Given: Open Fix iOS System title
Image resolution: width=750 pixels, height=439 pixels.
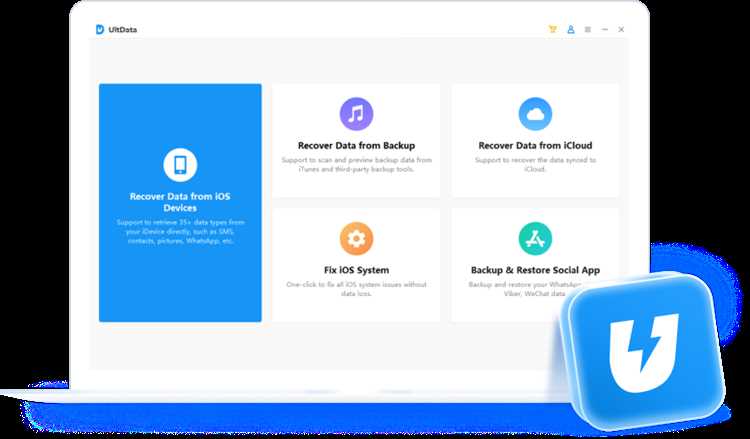Looking at the screenshot, I should click(x=356, y=270).
